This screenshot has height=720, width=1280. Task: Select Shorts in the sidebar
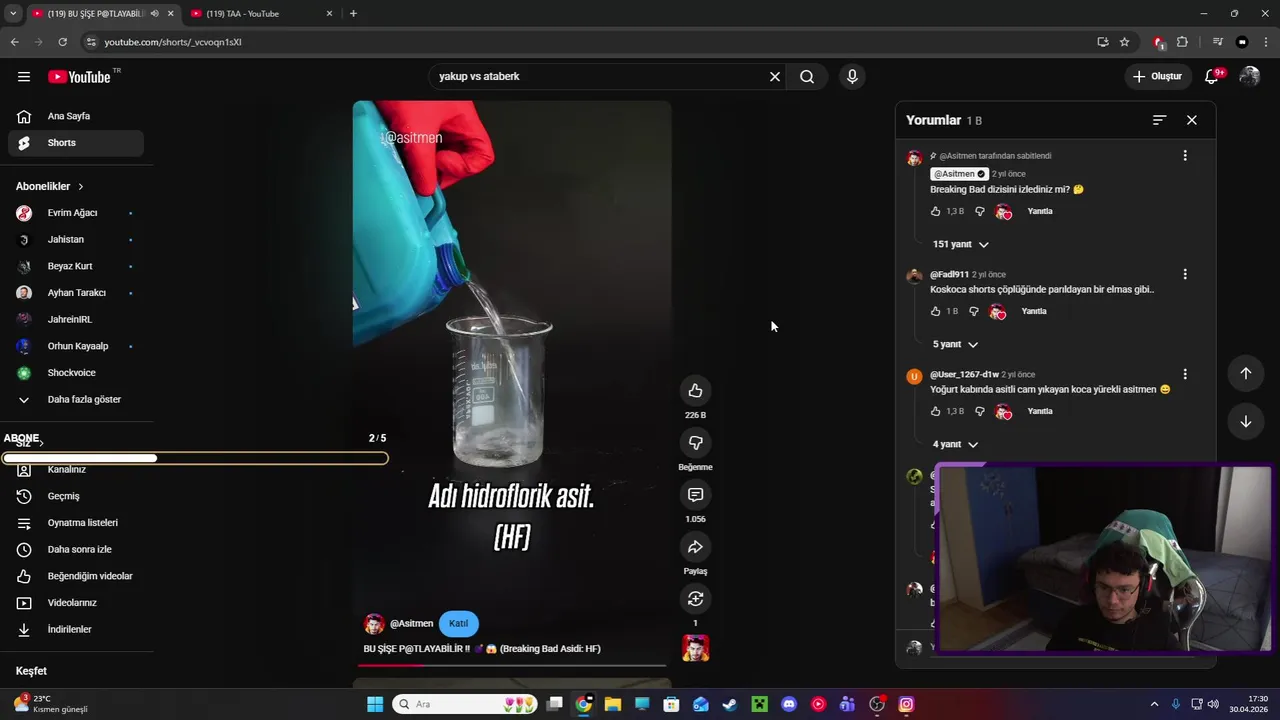[x=76, y=143]
